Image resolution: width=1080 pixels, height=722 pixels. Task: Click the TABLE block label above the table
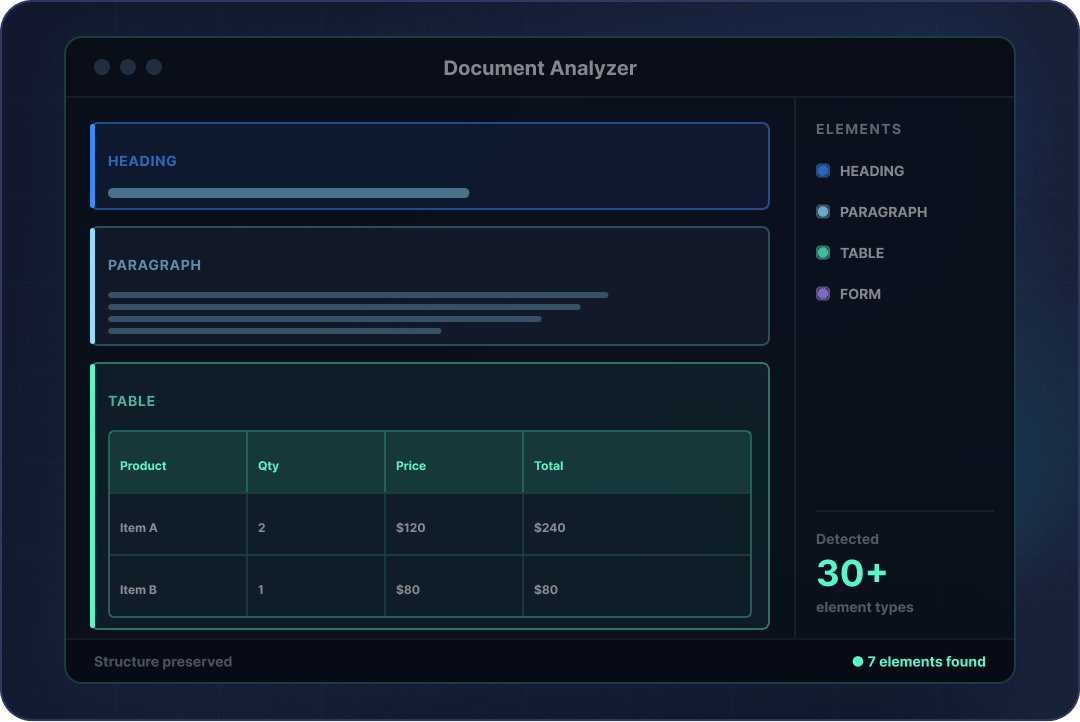[132, 401]
